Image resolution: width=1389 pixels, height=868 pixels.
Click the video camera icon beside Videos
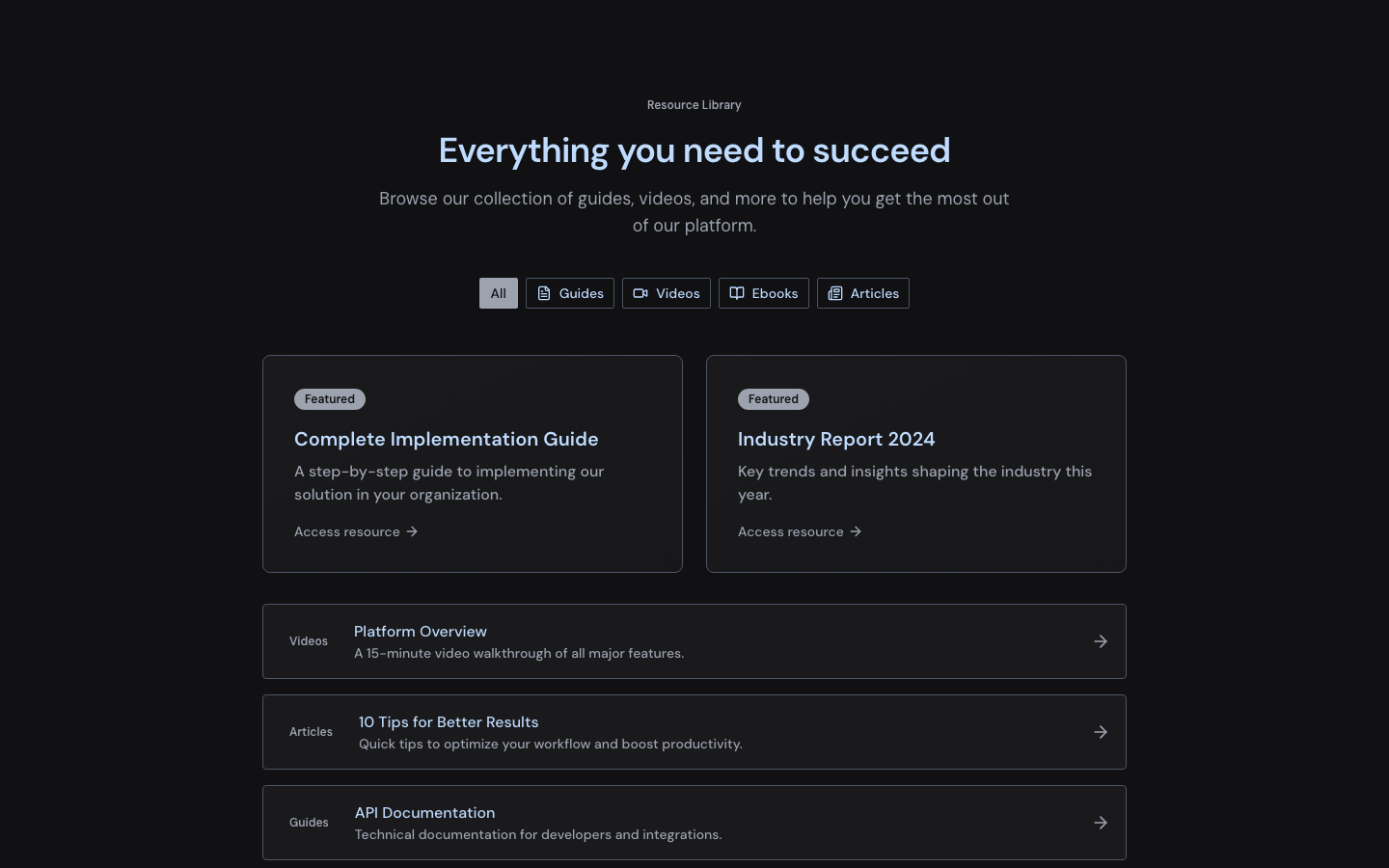pyautogui.click(x=640, y=293)
